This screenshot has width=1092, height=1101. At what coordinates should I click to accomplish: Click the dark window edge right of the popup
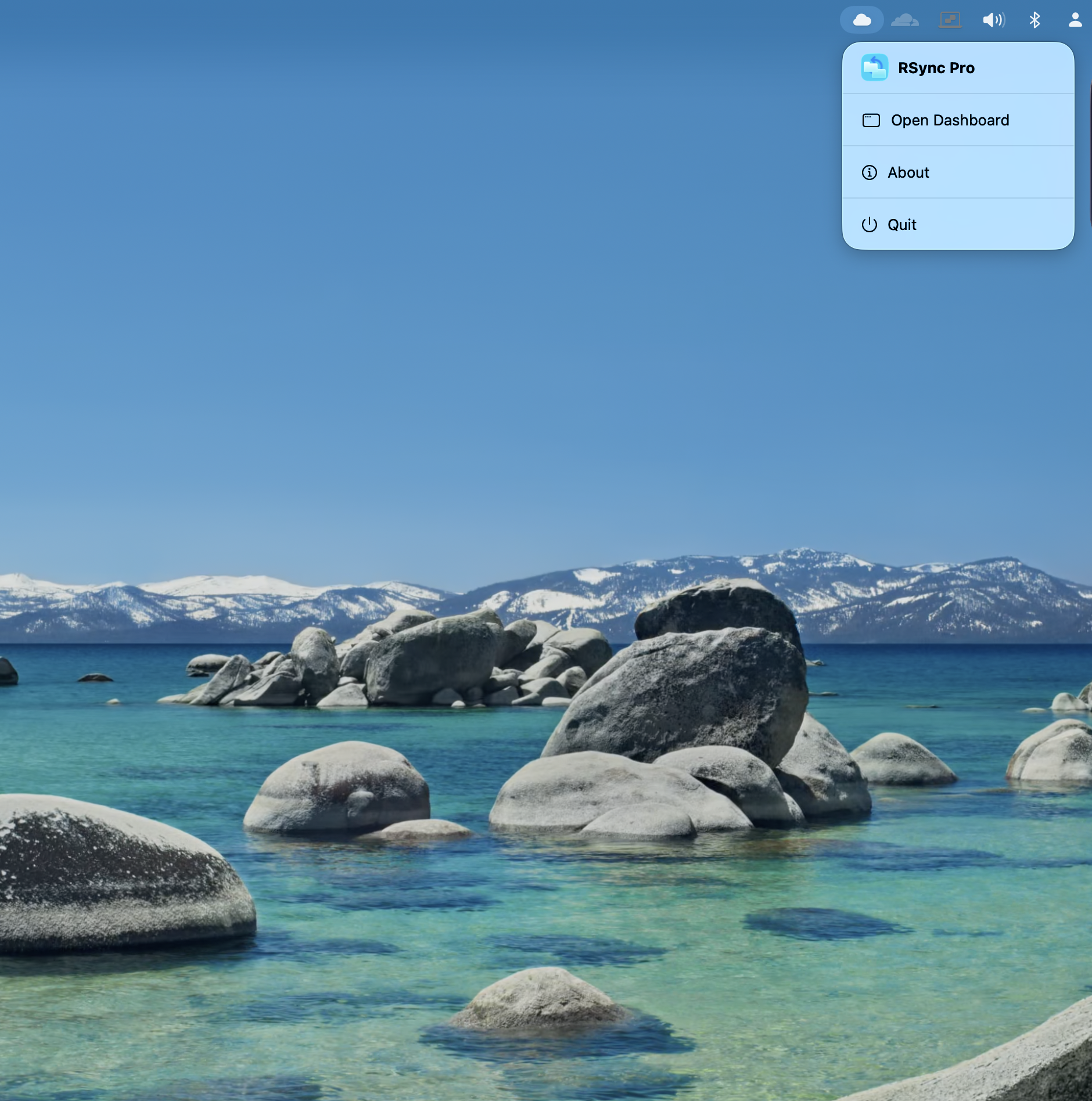(1090, 151)
